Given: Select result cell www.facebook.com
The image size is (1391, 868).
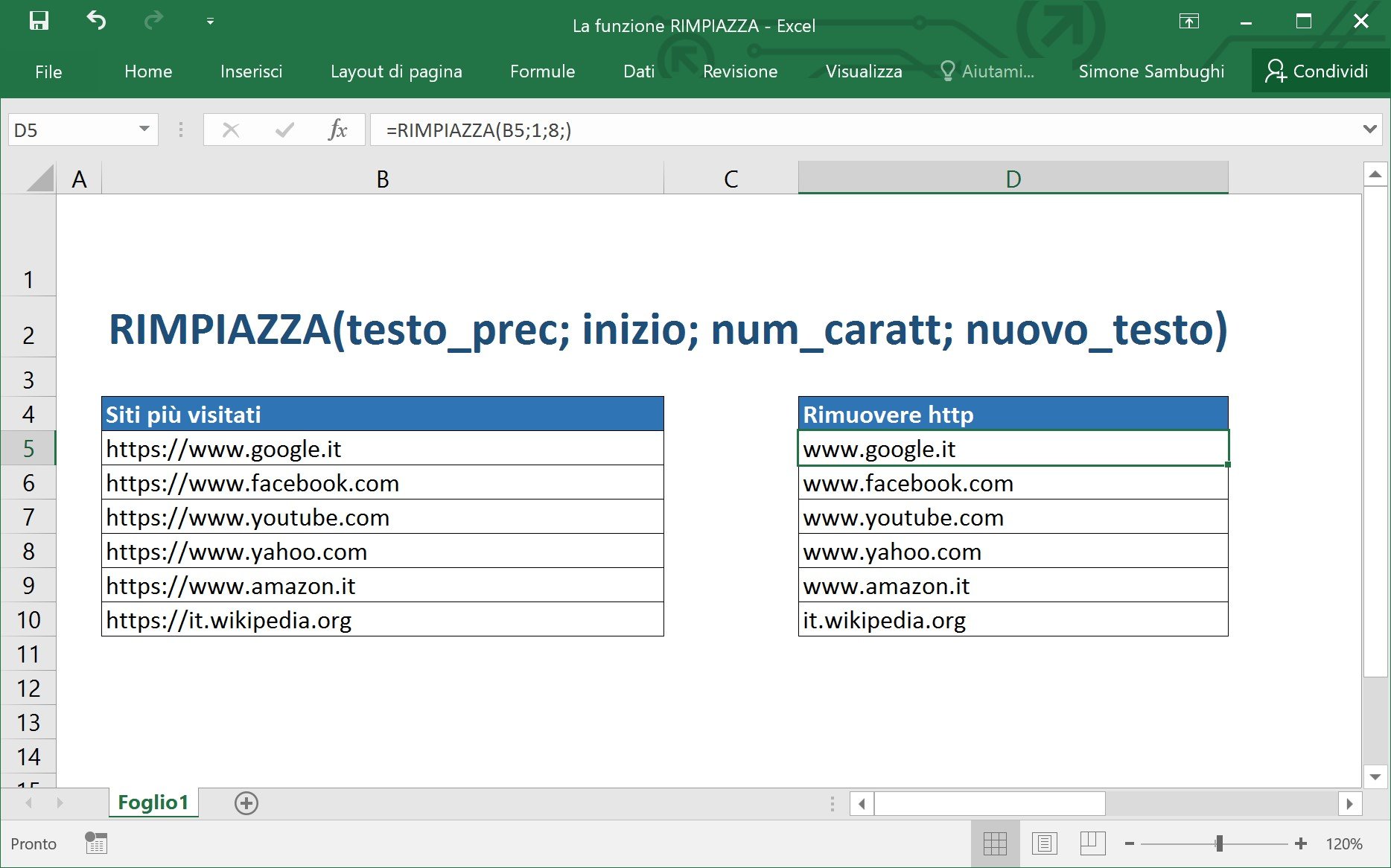Looking at the screenshot, I should click(x=1013, y=482).
